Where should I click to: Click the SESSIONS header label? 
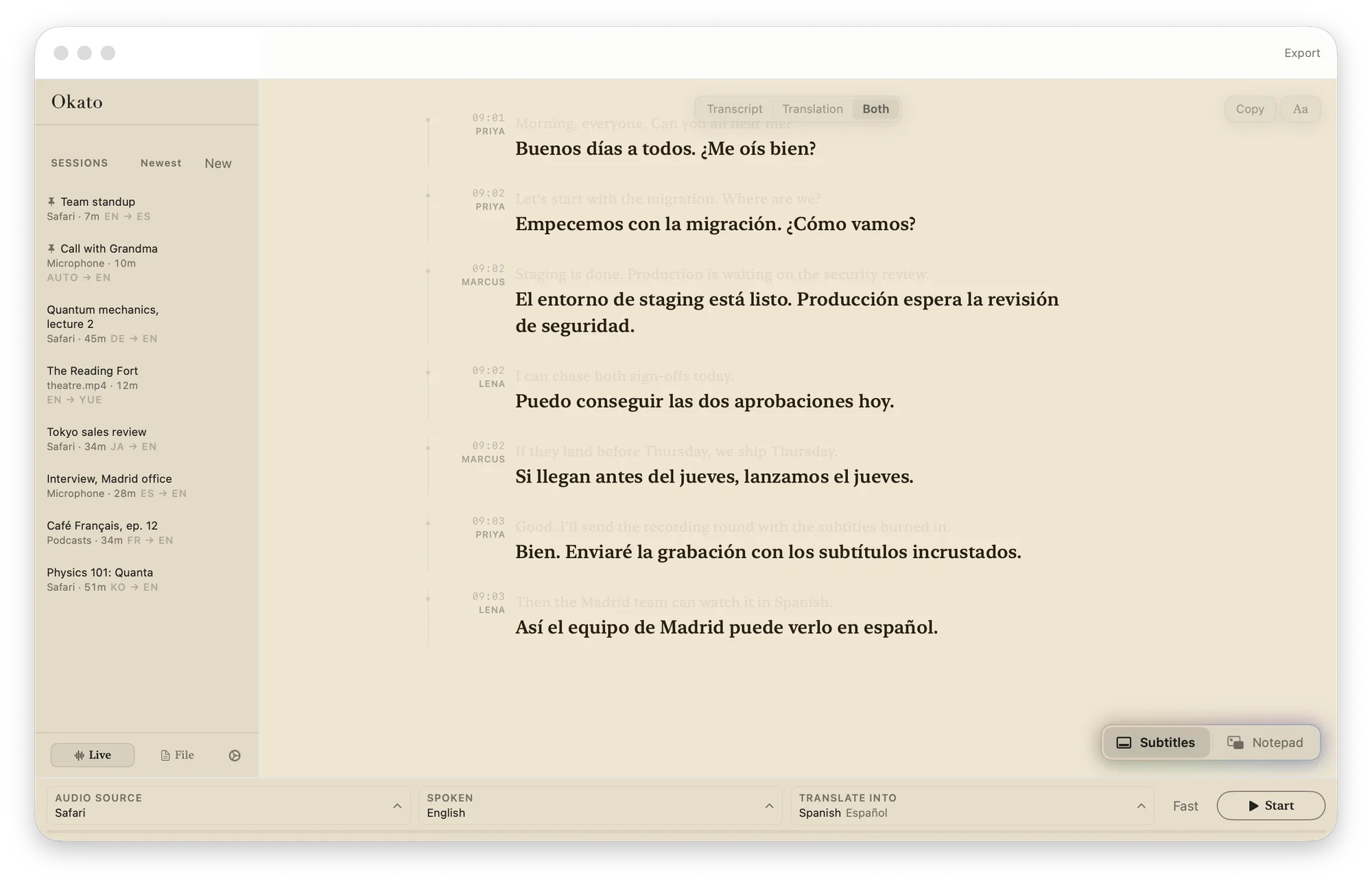[x=80, y=163]
